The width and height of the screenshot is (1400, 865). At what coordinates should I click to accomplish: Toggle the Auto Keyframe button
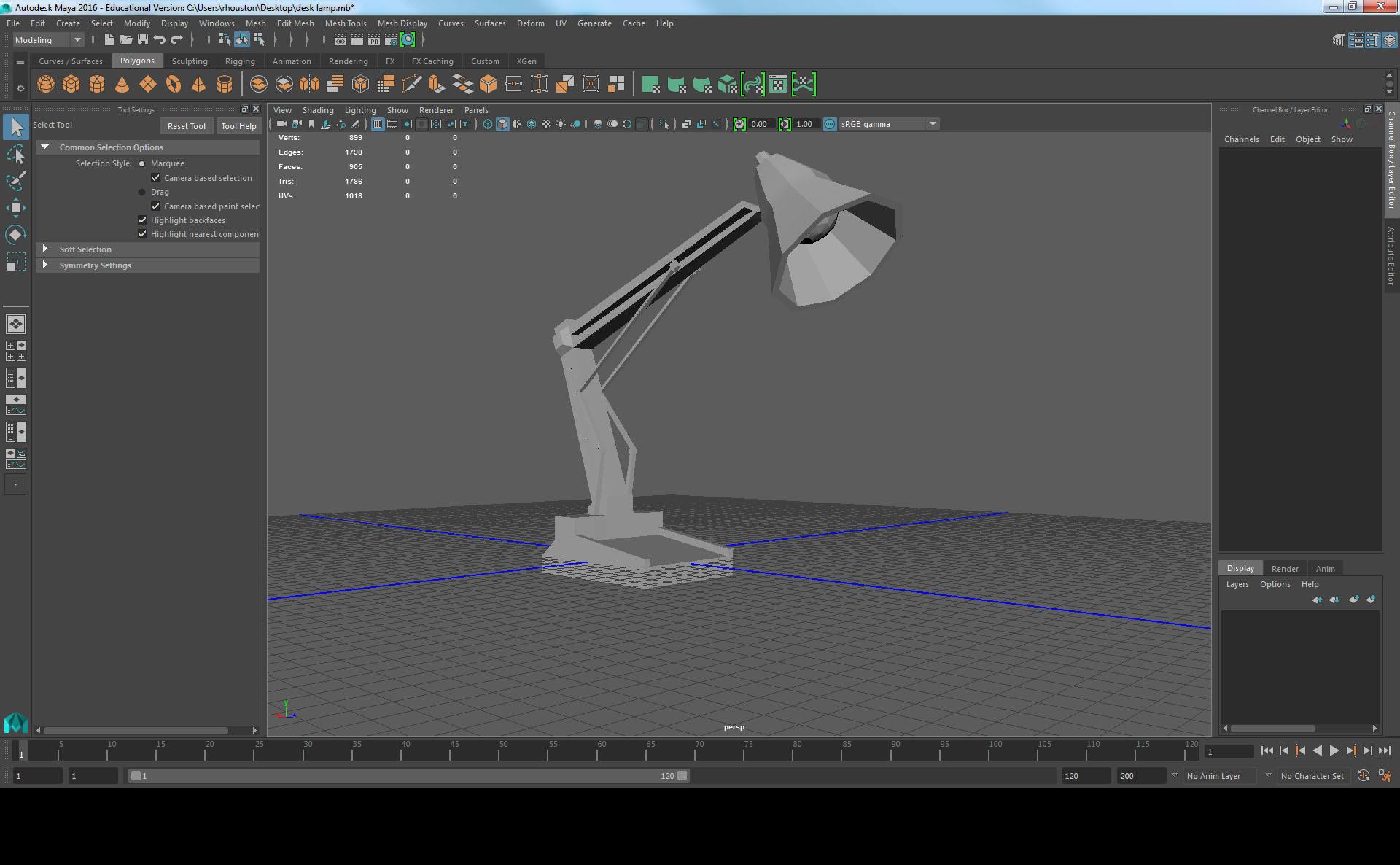tap(1364, 776)
